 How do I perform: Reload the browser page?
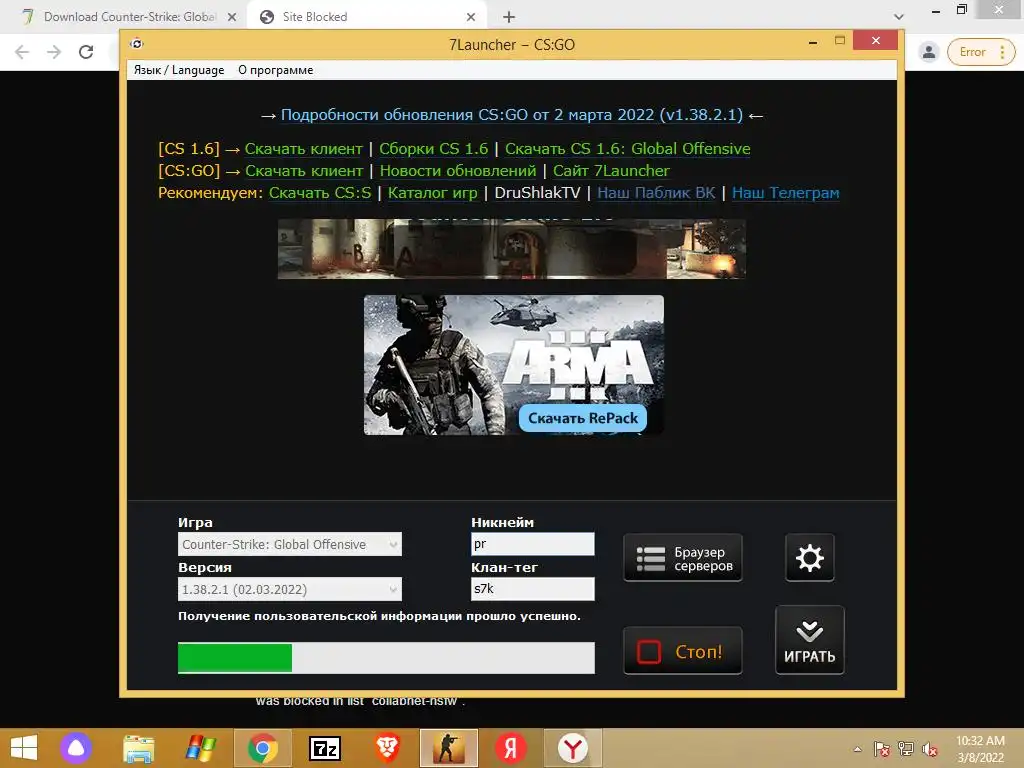click(x=86, y=52)
